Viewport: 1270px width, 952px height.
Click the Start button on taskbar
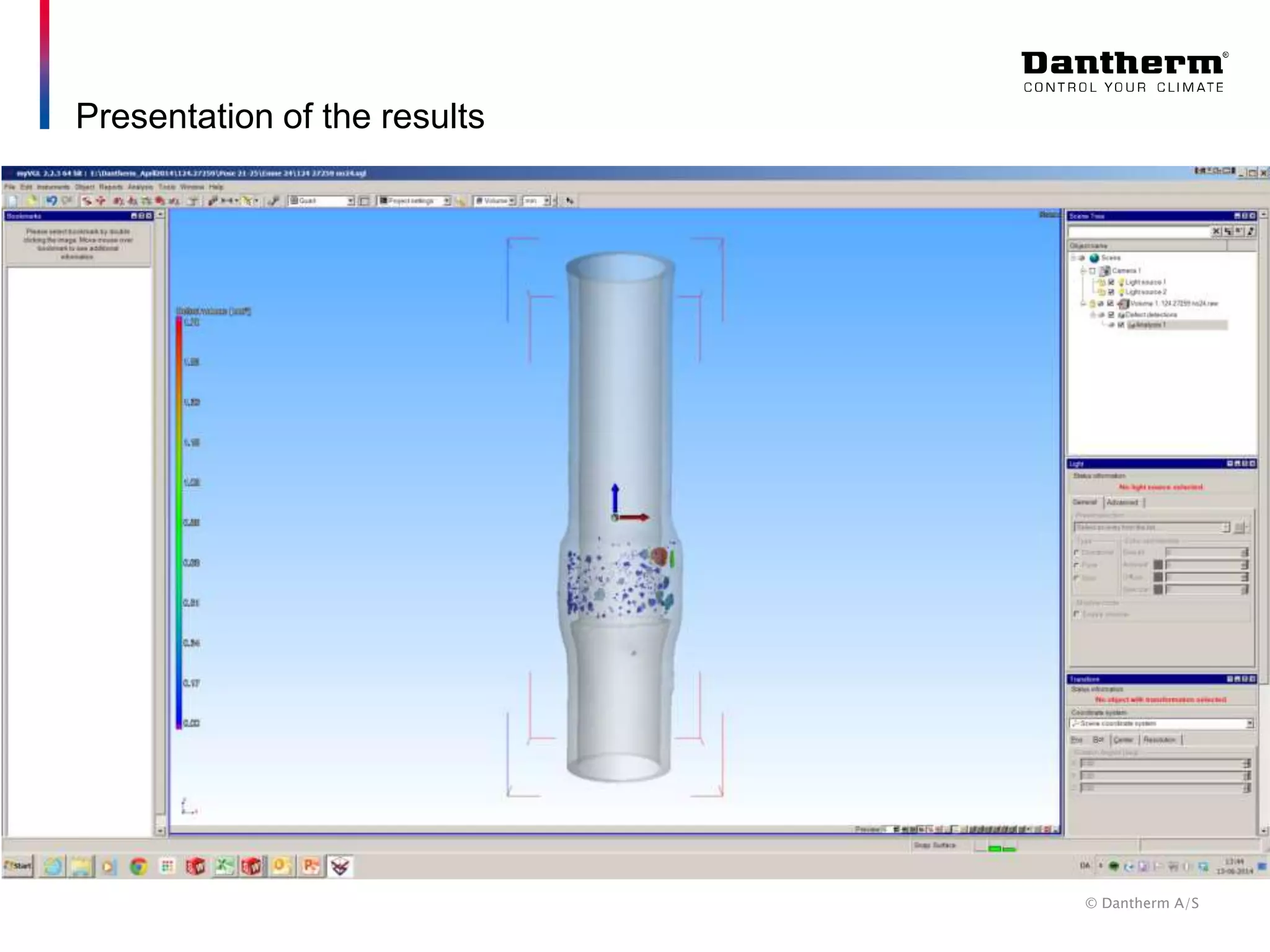tap(18, 866)
